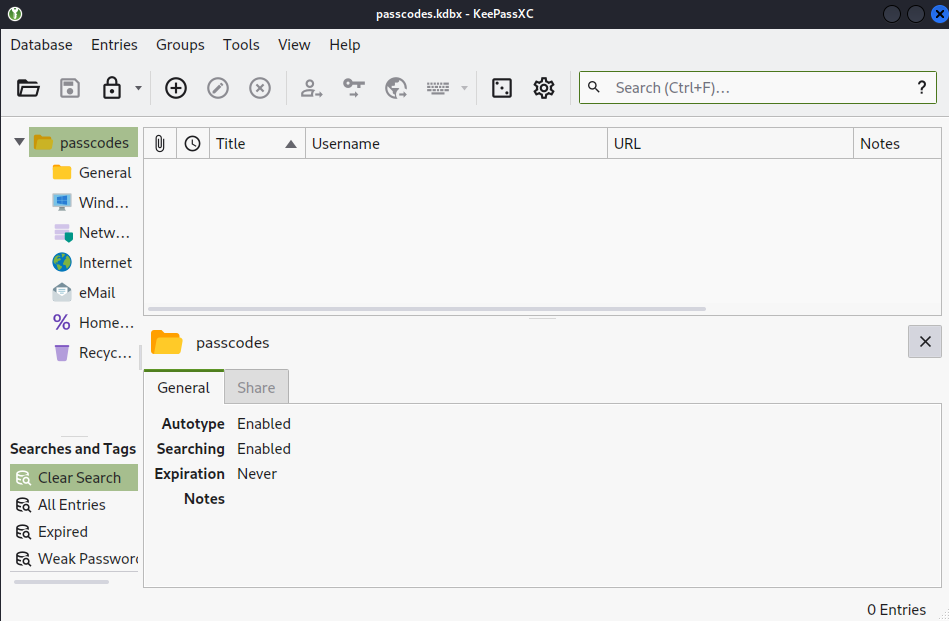Screen dimensions: 949x621
Task: Save the database with the floppy icon
Action: 70,88
